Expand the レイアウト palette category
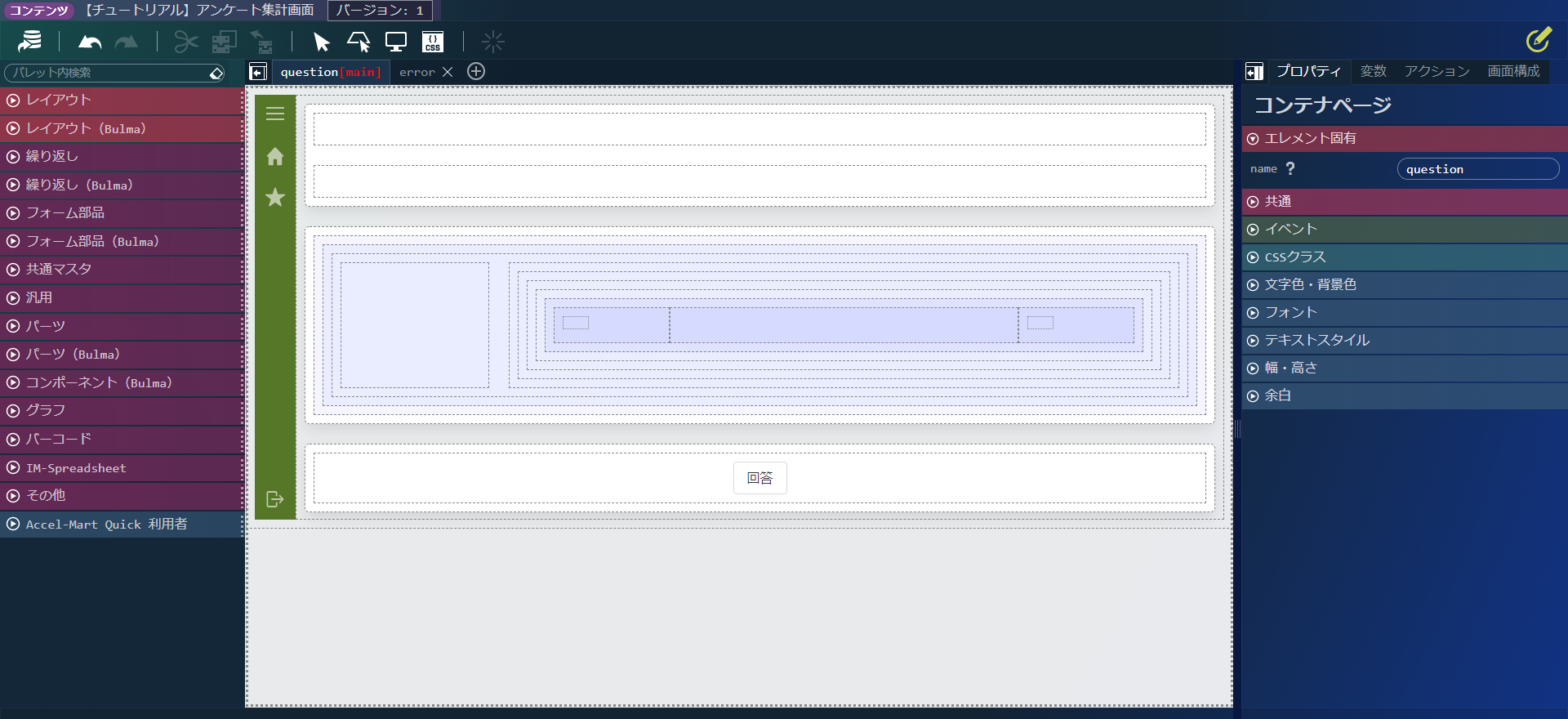The height and width of the screenshot is (719, 1568). (122, 100)
